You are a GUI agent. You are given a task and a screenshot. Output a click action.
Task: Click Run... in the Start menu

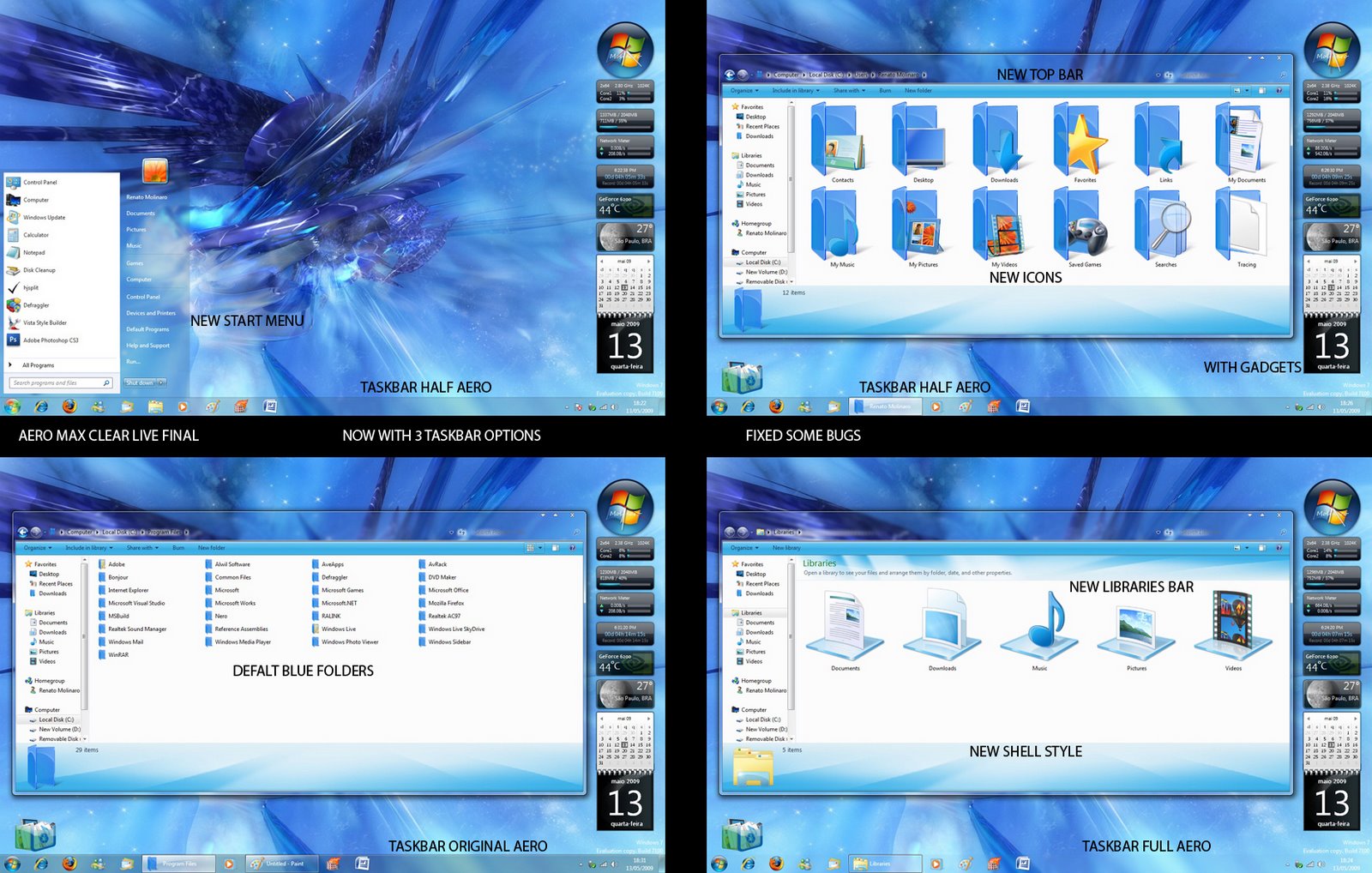133,362
